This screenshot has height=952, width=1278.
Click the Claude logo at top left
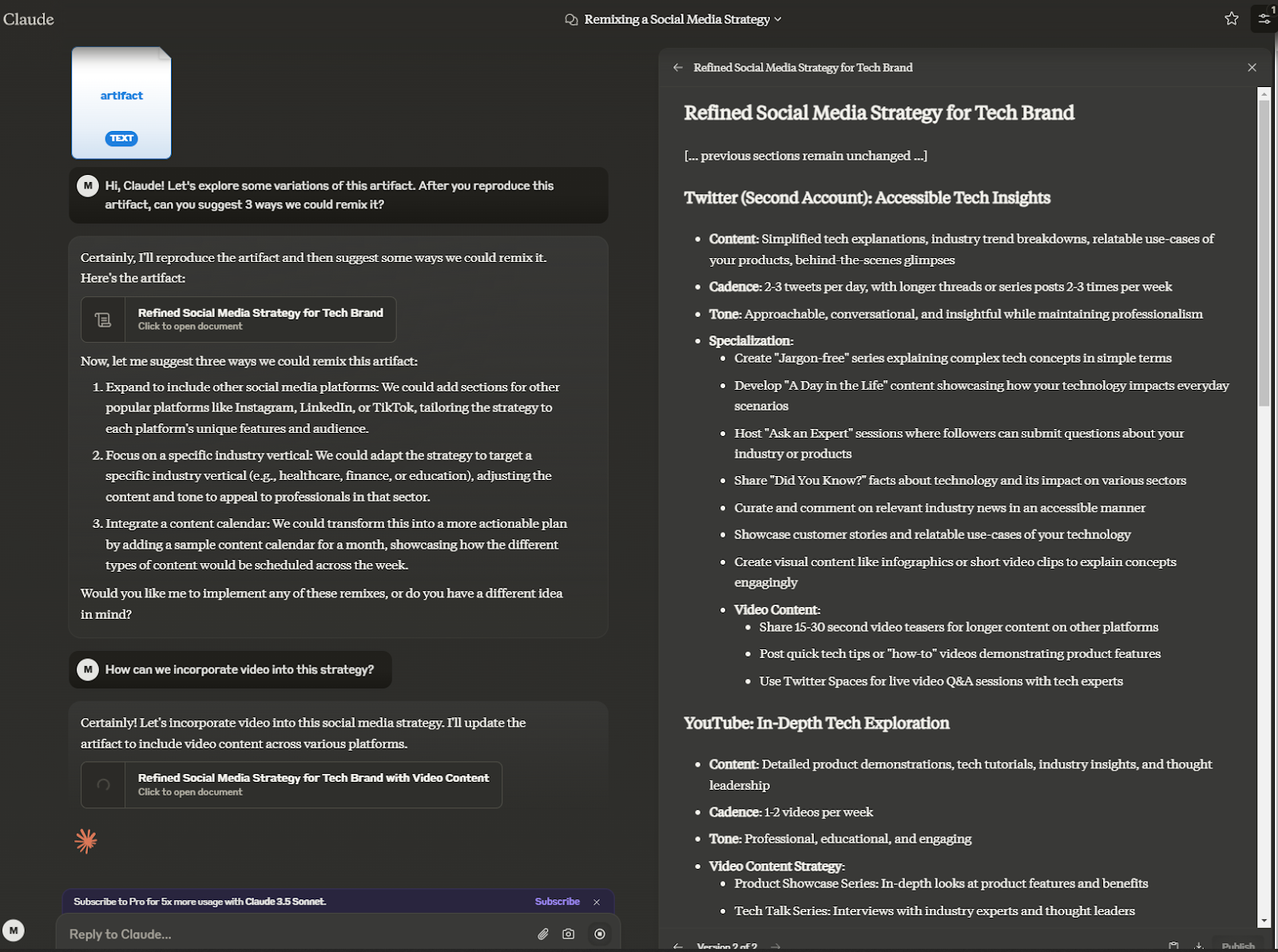tap(29, 19)
